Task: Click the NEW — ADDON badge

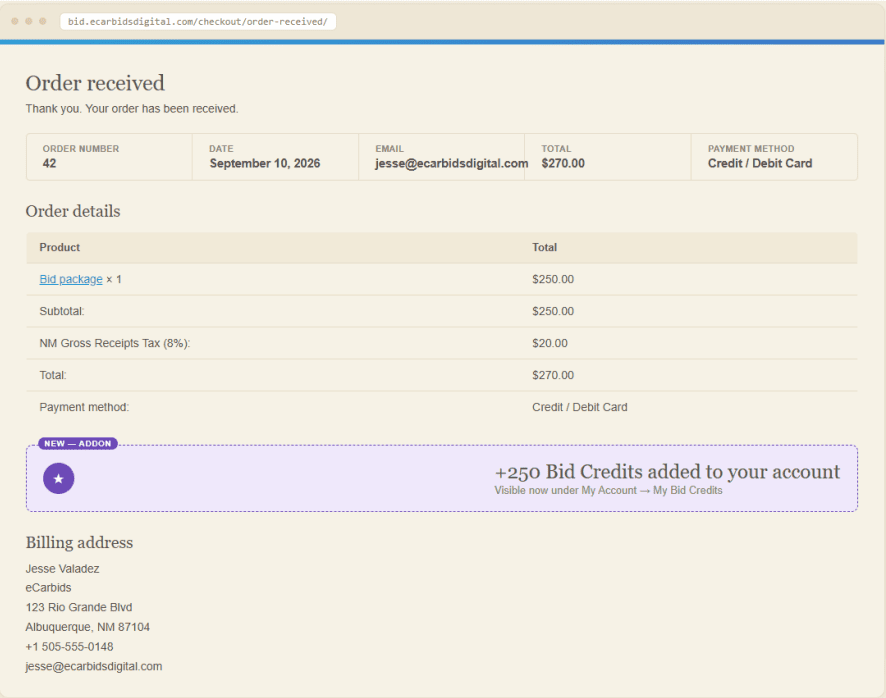Action: click(x=78, y=444)
